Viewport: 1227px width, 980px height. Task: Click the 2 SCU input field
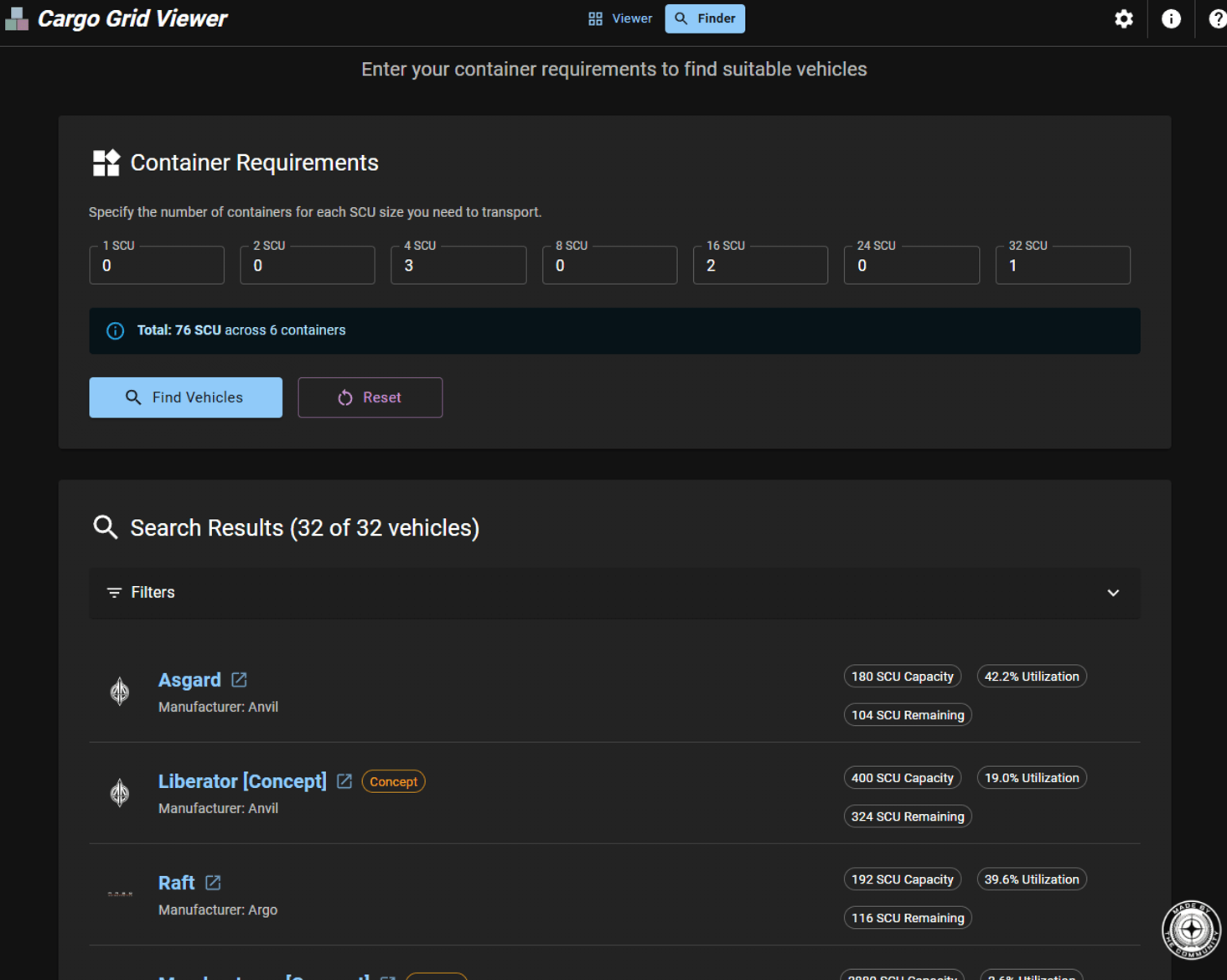coord(308,265)
